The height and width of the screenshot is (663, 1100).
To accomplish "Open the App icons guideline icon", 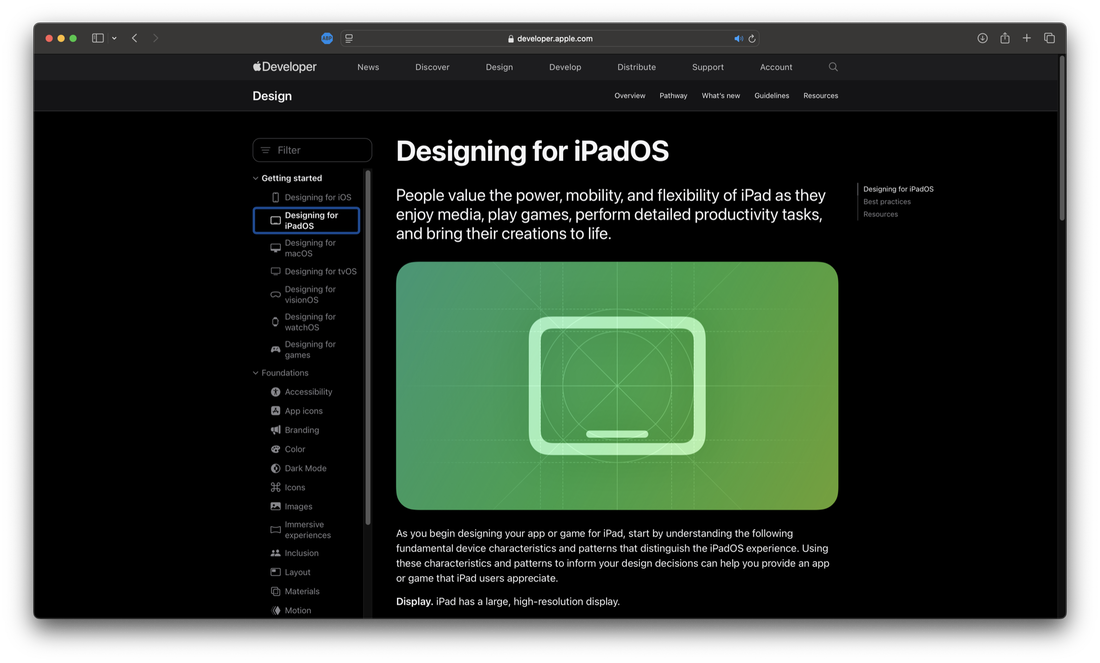I will 275,411.
